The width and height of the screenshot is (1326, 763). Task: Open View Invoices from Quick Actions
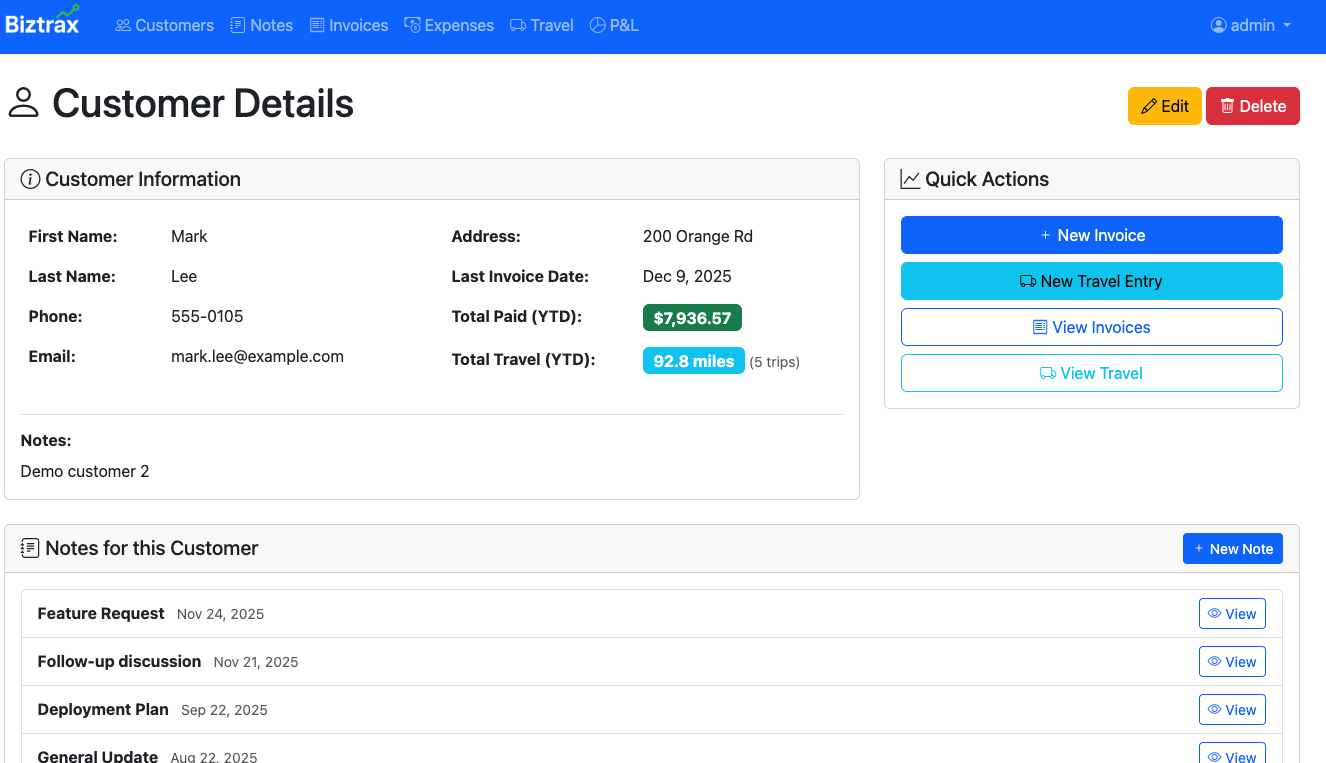pyautogui.click(x=1091, y=327)
